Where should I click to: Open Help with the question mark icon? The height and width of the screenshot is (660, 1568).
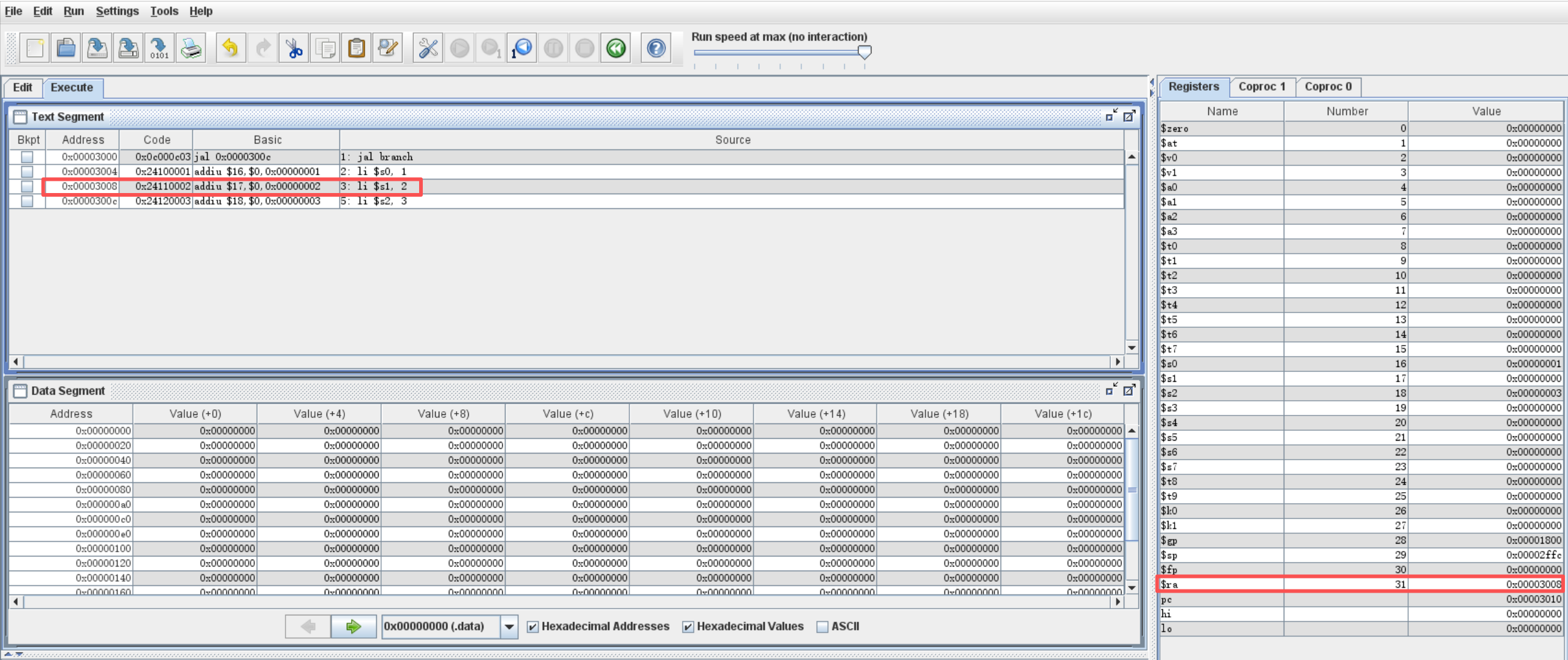pyautogui.click(x=656, y=48)
